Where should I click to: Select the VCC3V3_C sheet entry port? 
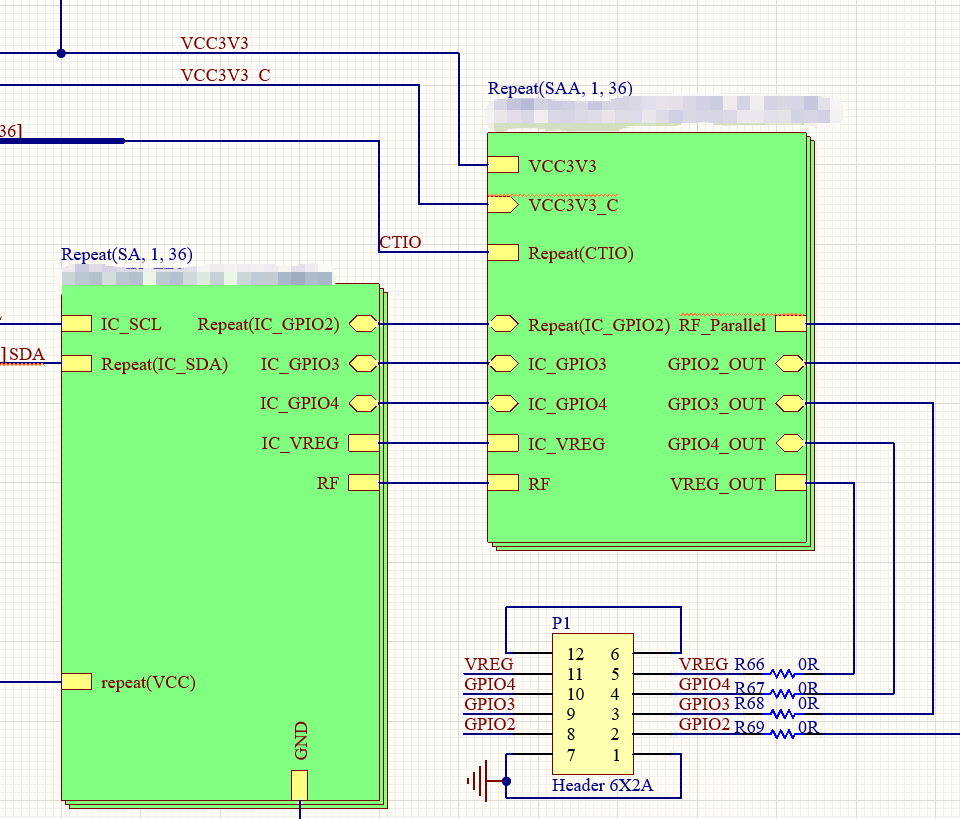click(x=503, y=204)
